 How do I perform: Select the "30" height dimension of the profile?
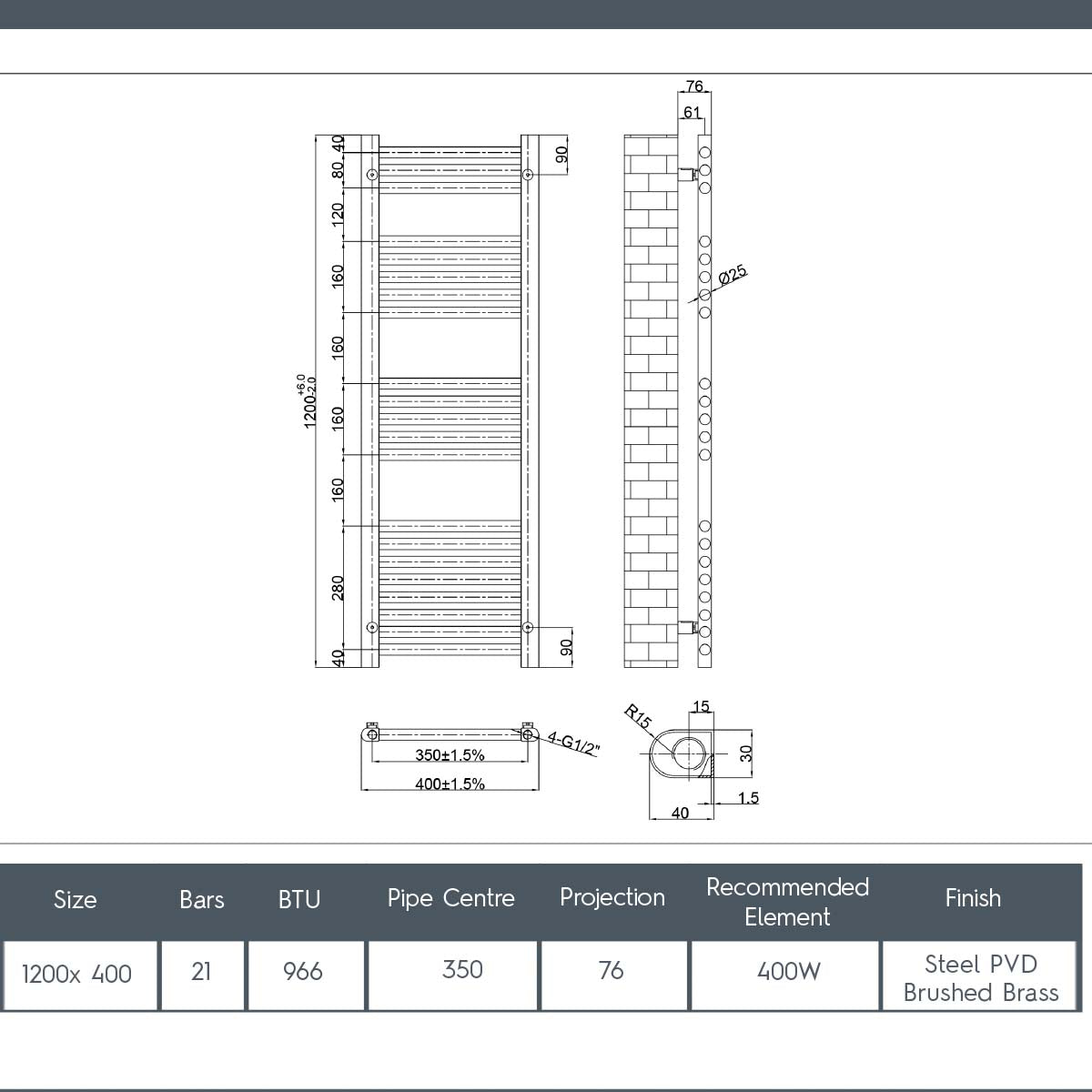pos(746,753)
